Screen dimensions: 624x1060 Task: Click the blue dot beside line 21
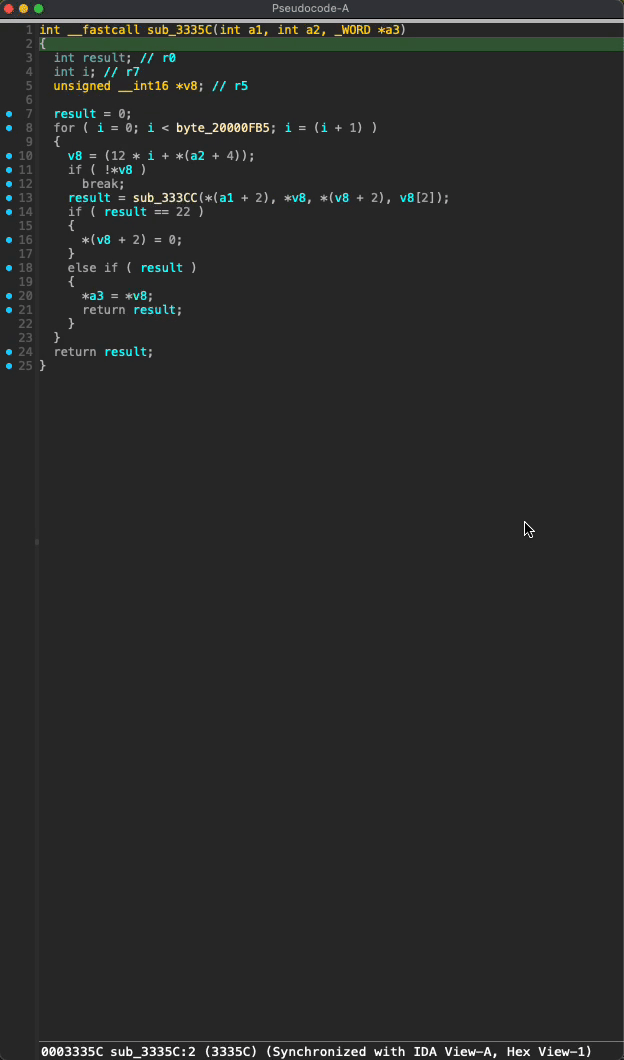pos(9,310)
